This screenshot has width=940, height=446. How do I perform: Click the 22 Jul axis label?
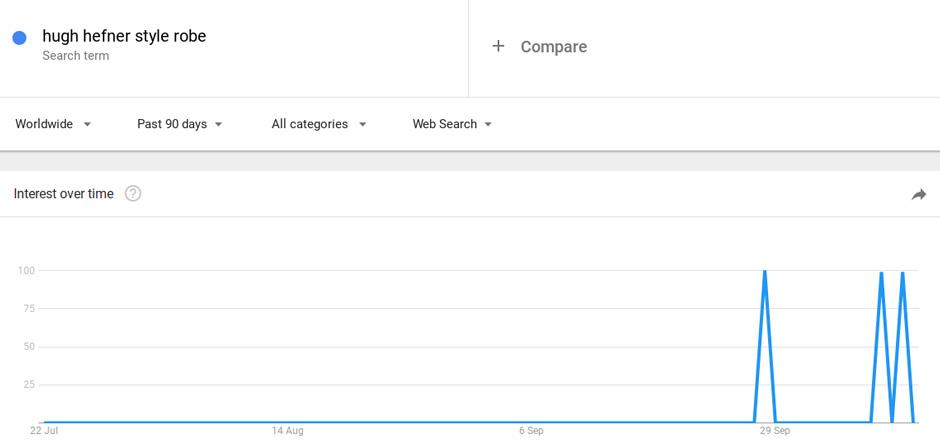44,430
